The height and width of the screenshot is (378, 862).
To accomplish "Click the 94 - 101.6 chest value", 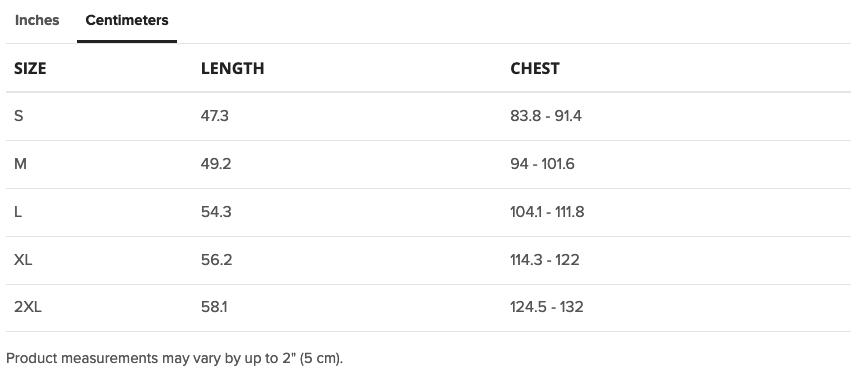I will pos(543,164).
